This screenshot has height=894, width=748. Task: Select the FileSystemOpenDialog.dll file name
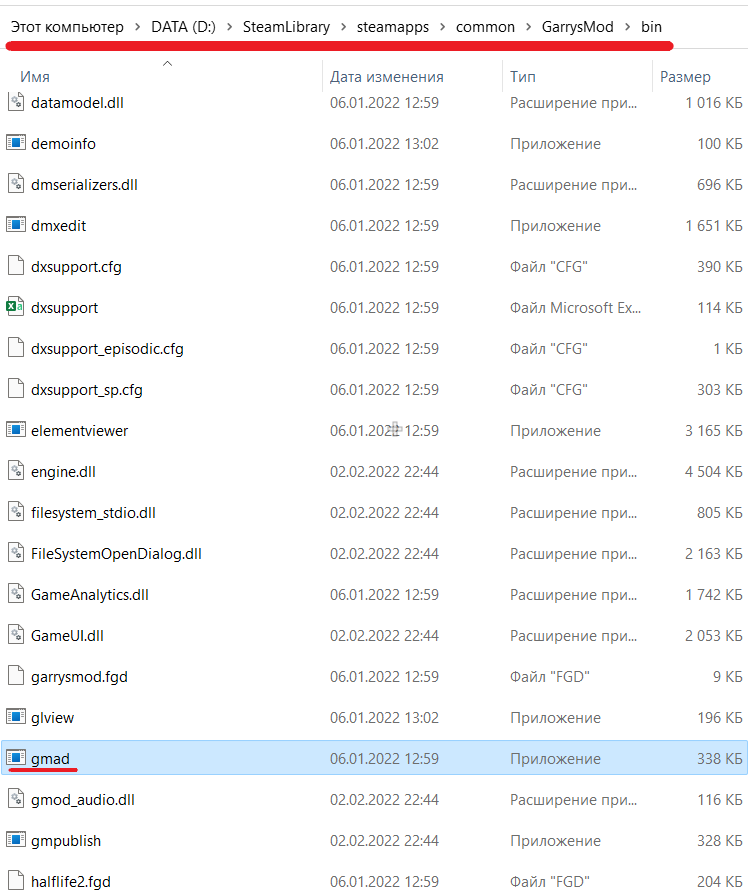click(116, 554)
